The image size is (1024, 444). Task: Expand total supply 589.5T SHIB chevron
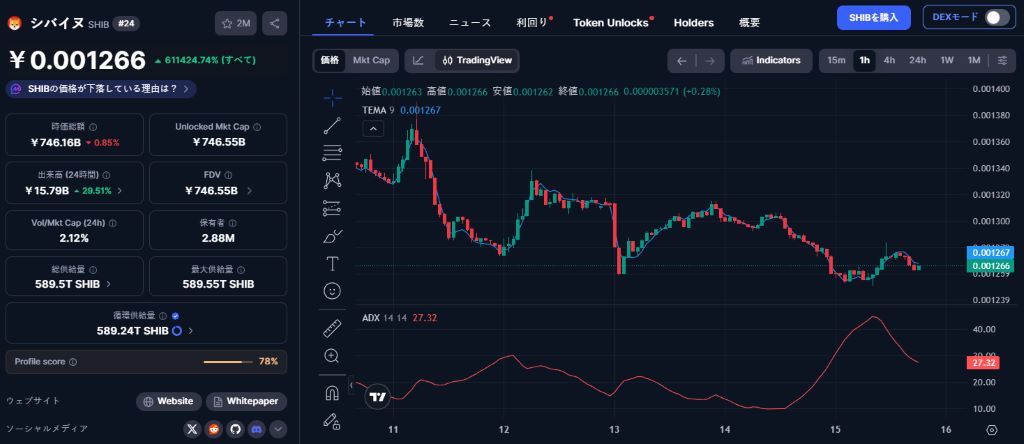[x=108, y=284]
